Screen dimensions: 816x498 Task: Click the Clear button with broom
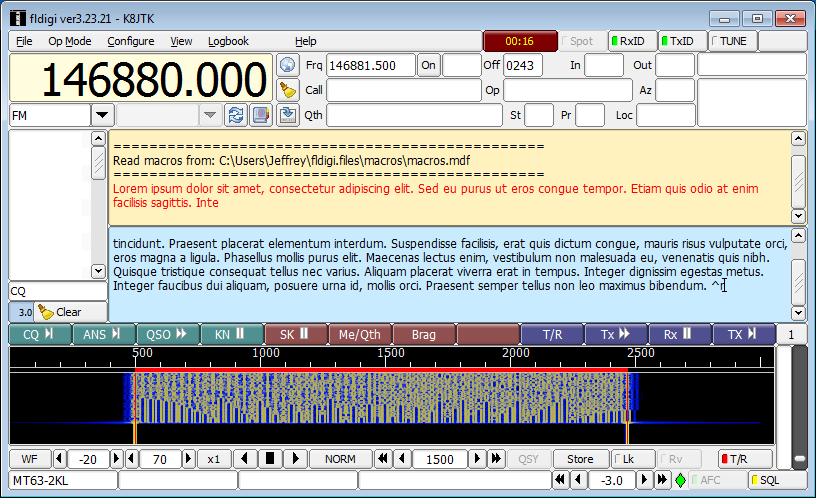pyautogui.click(x=71, y=312)
